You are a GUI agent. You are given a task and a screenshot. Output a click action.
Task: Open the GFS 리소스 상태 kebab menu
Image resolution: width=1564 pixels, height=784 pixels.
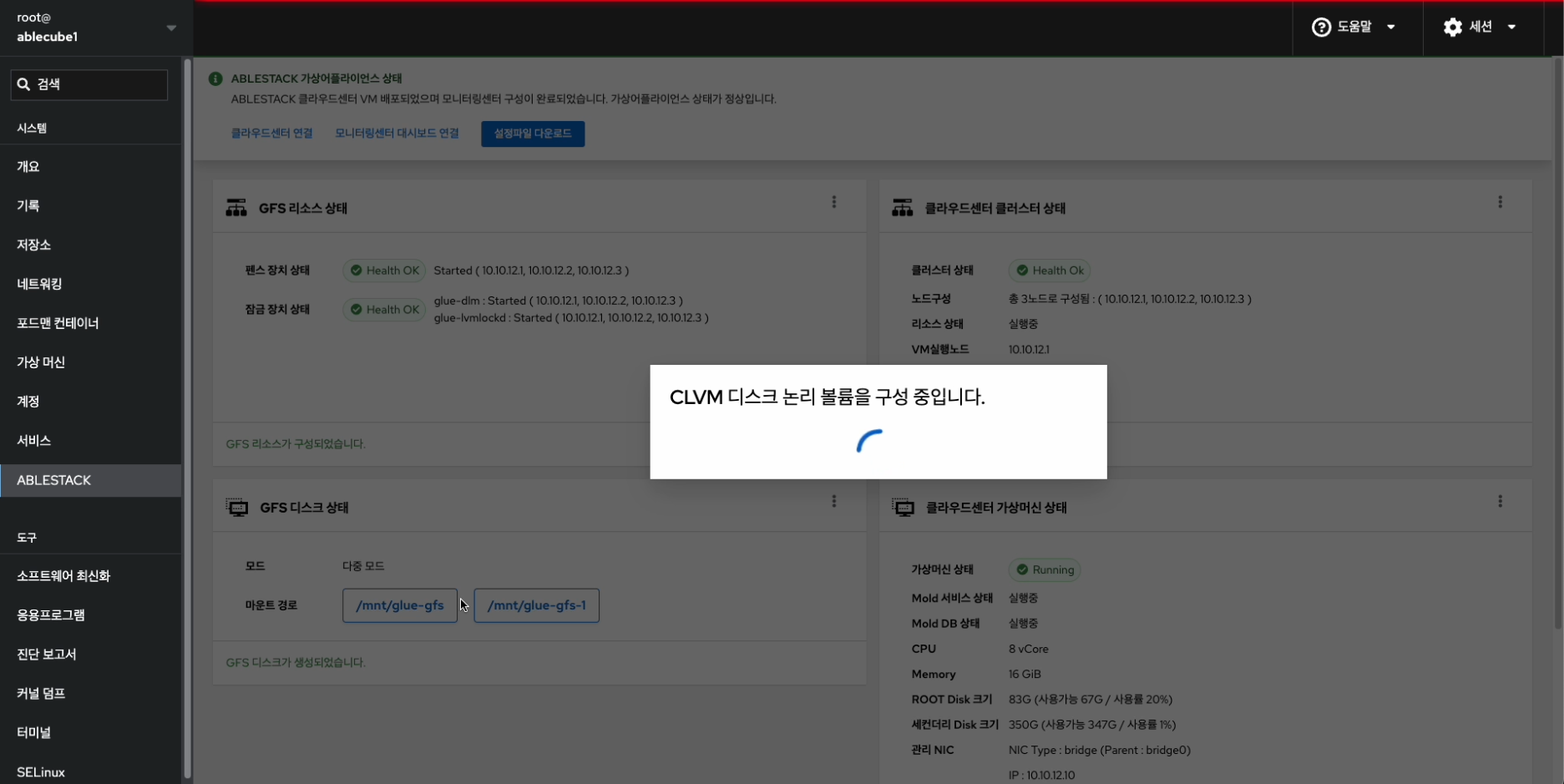833,202
